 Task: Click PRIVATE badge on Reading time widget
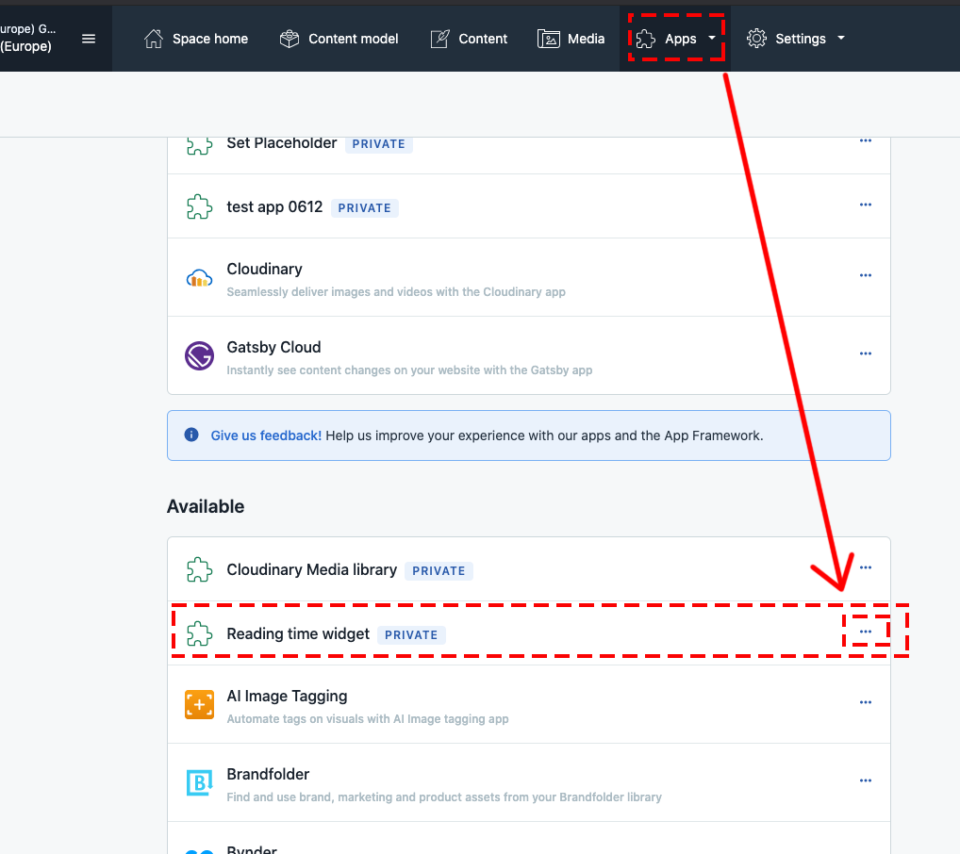(411, 635)
